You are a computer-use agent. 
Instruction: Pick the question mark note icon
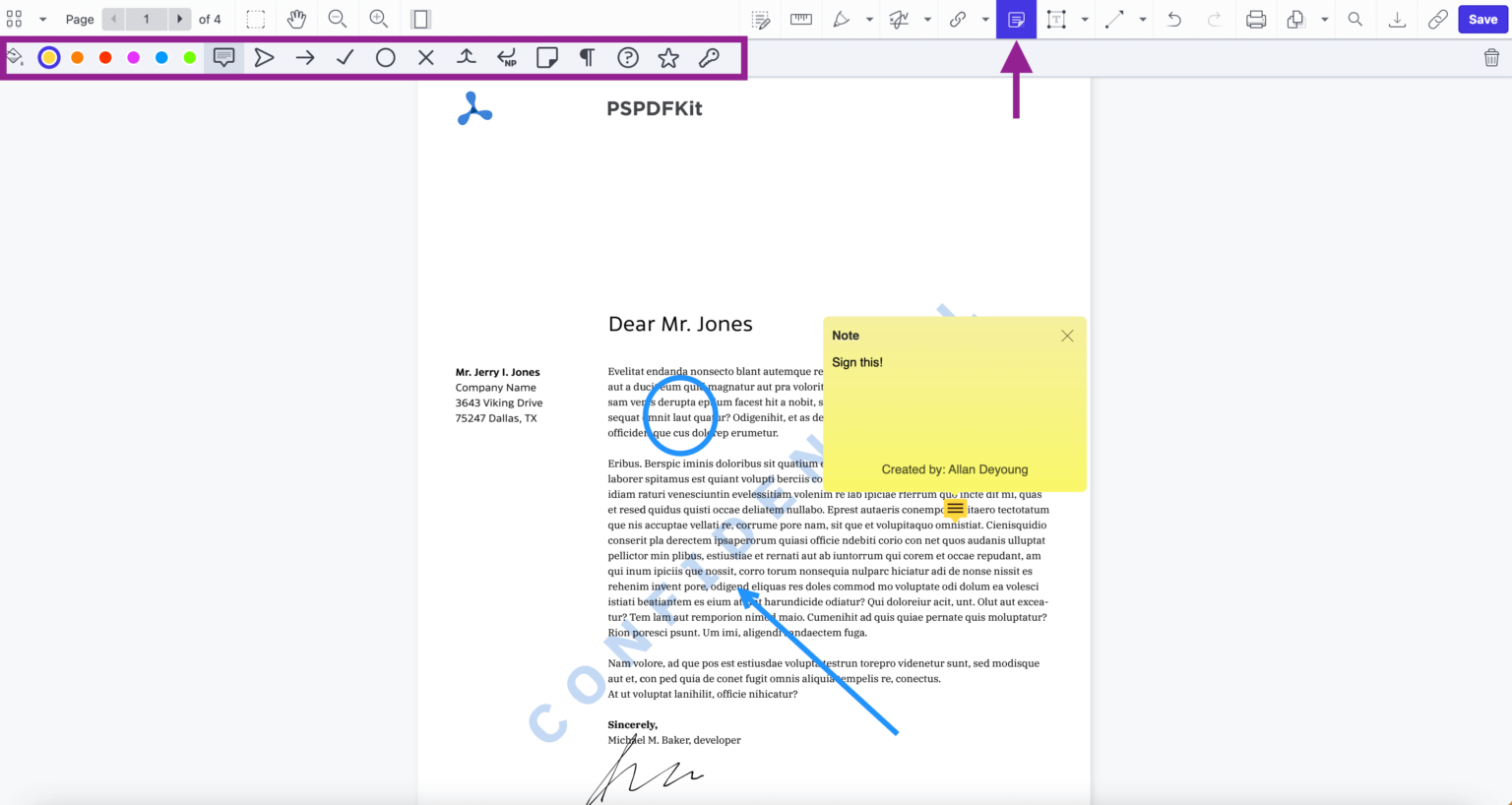click(x=627, y=57)
